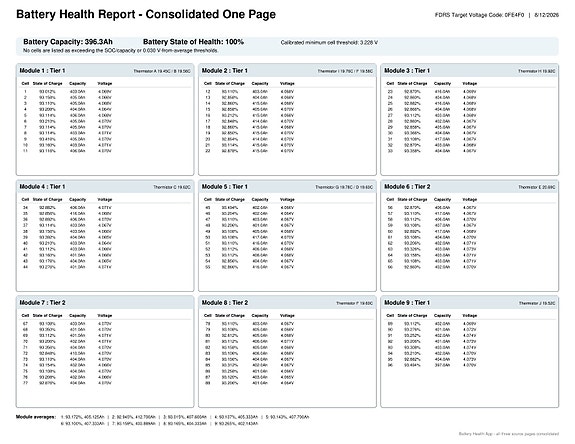Click cell number 67 in Module 7

25,324
